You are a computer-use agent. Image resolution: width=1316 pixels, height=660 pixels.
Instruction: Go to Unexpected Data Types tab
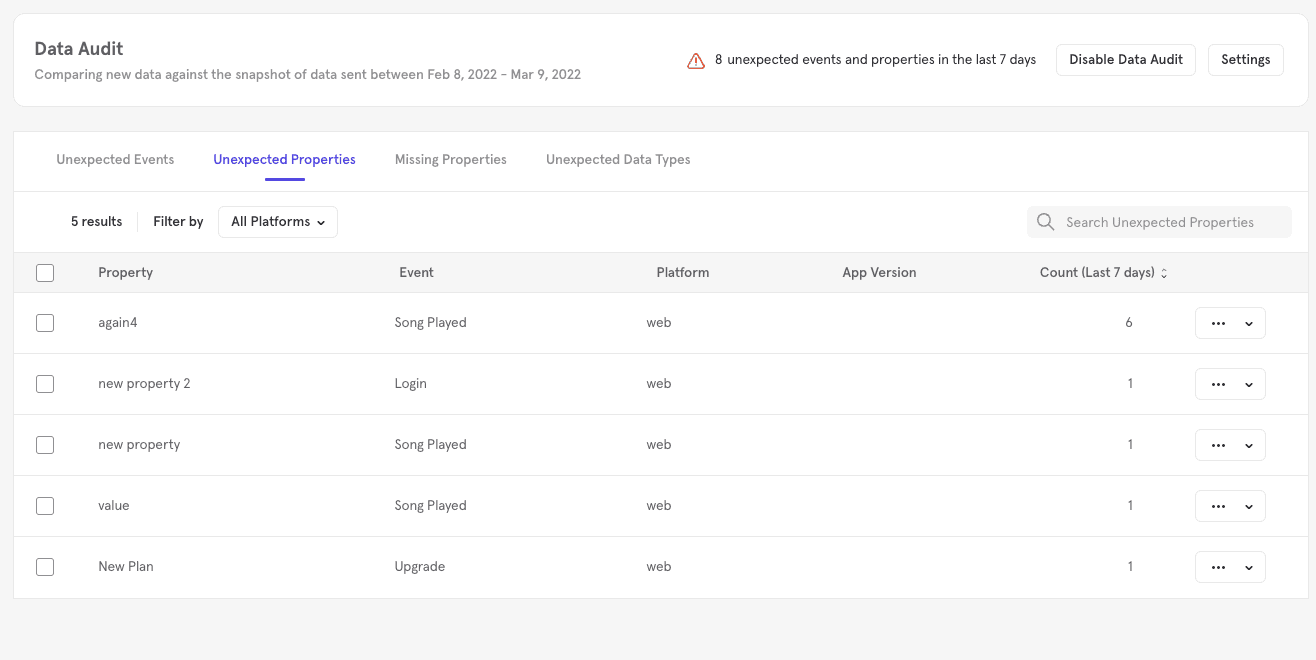(618, 160)
